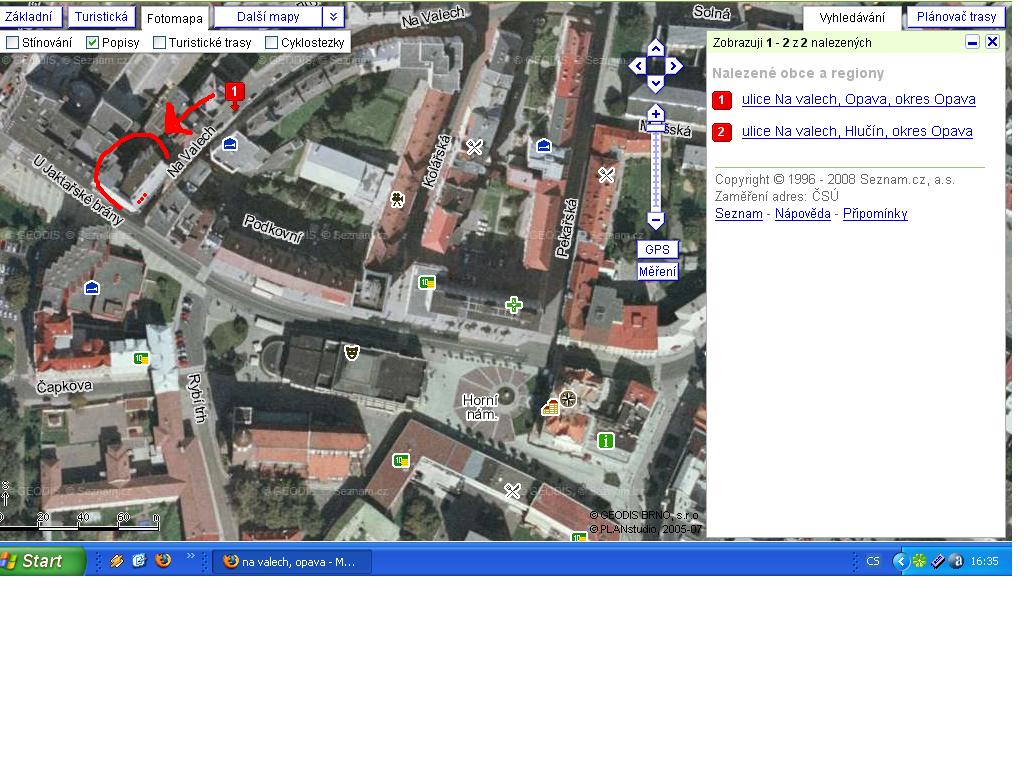The width and height of the screenshot is (1024, 768).
Task: Click the red number 1 map marker
Action: click(234, 93)
